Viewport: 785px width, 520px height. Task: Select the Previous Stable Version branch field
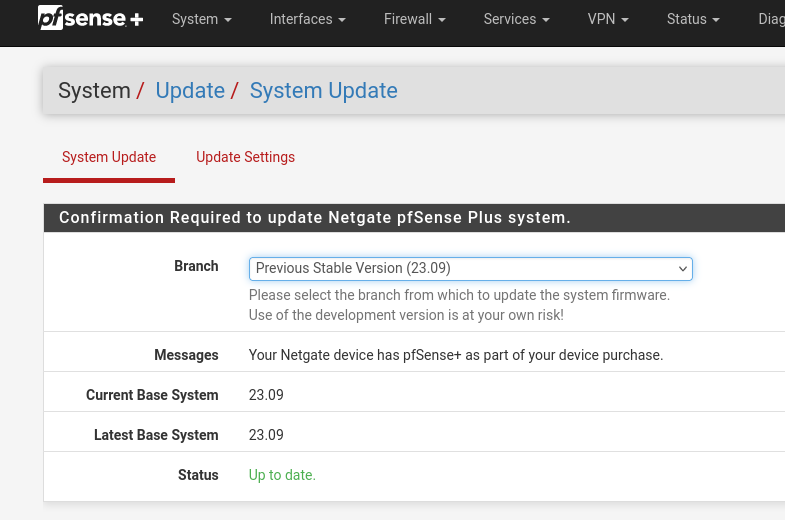471,269
